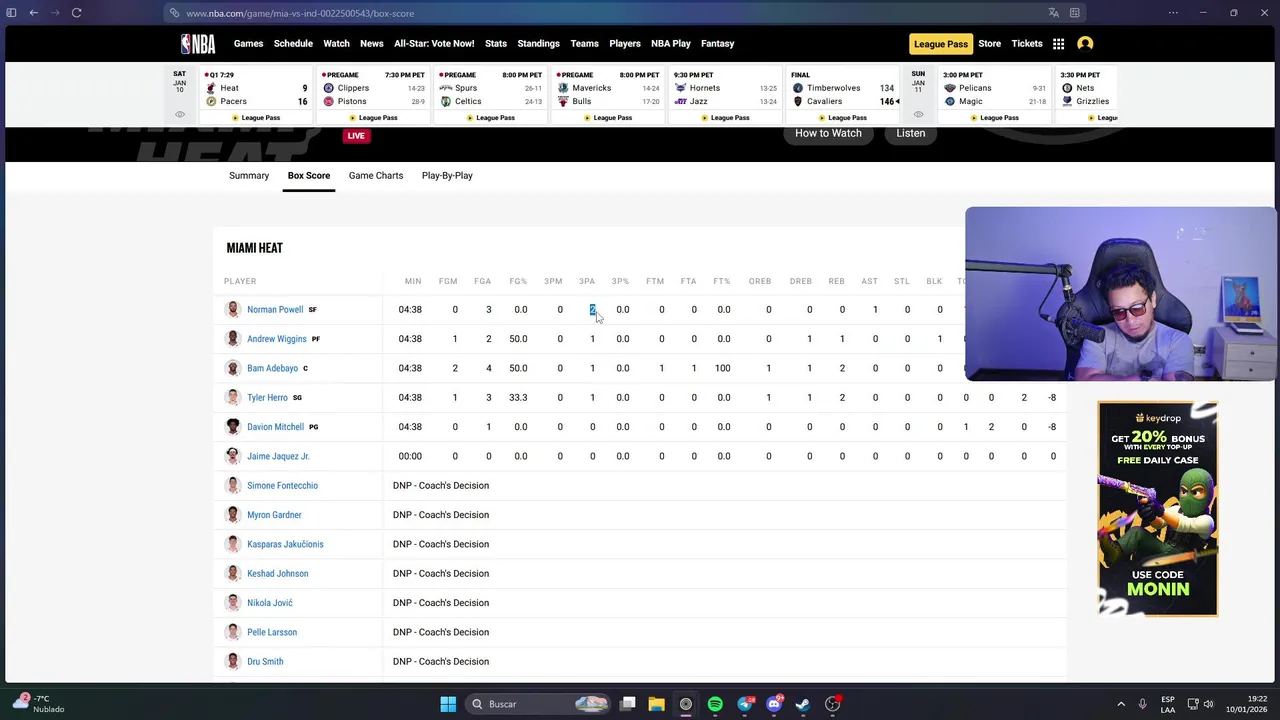This screenshot has height=720, width=1280.
Task: Click the keydrop advertisement banner
Action: click(x=1157, y=509)
